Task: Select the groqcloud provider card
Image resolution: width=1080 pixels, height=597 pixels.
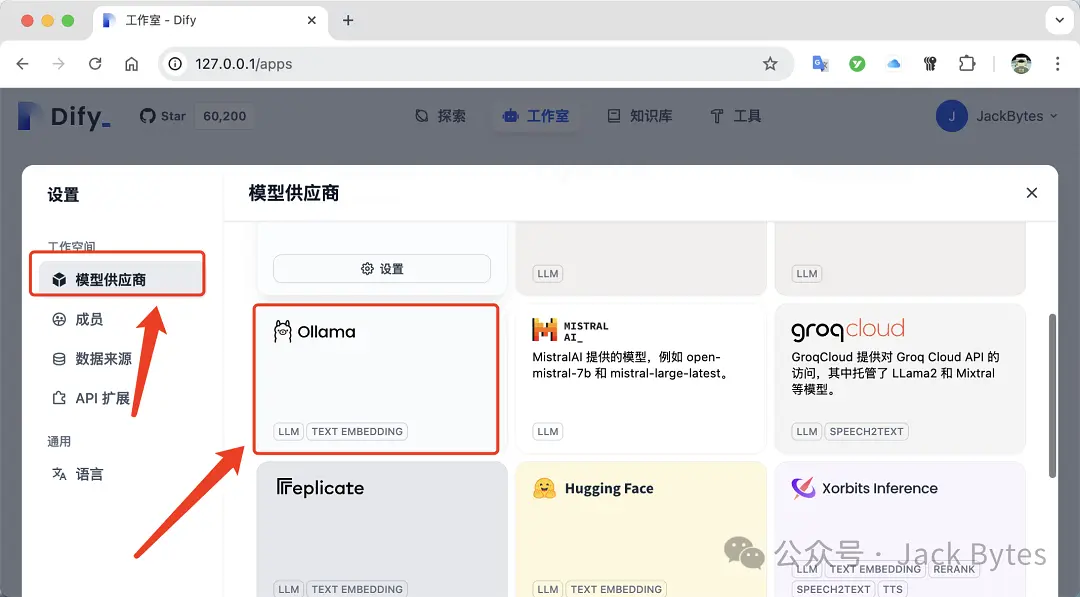Action: click(x=898, y=378)
